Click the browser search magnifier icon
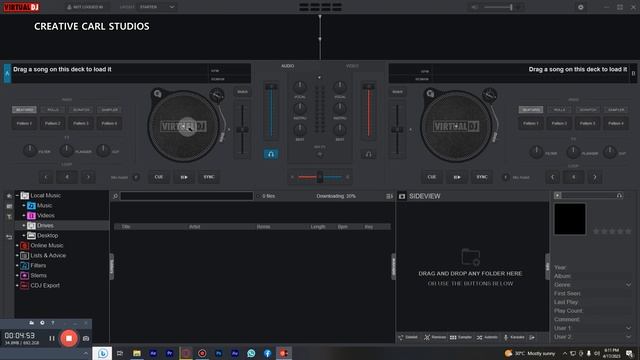This screenshot has width=640, height=360. pos(116,196)
